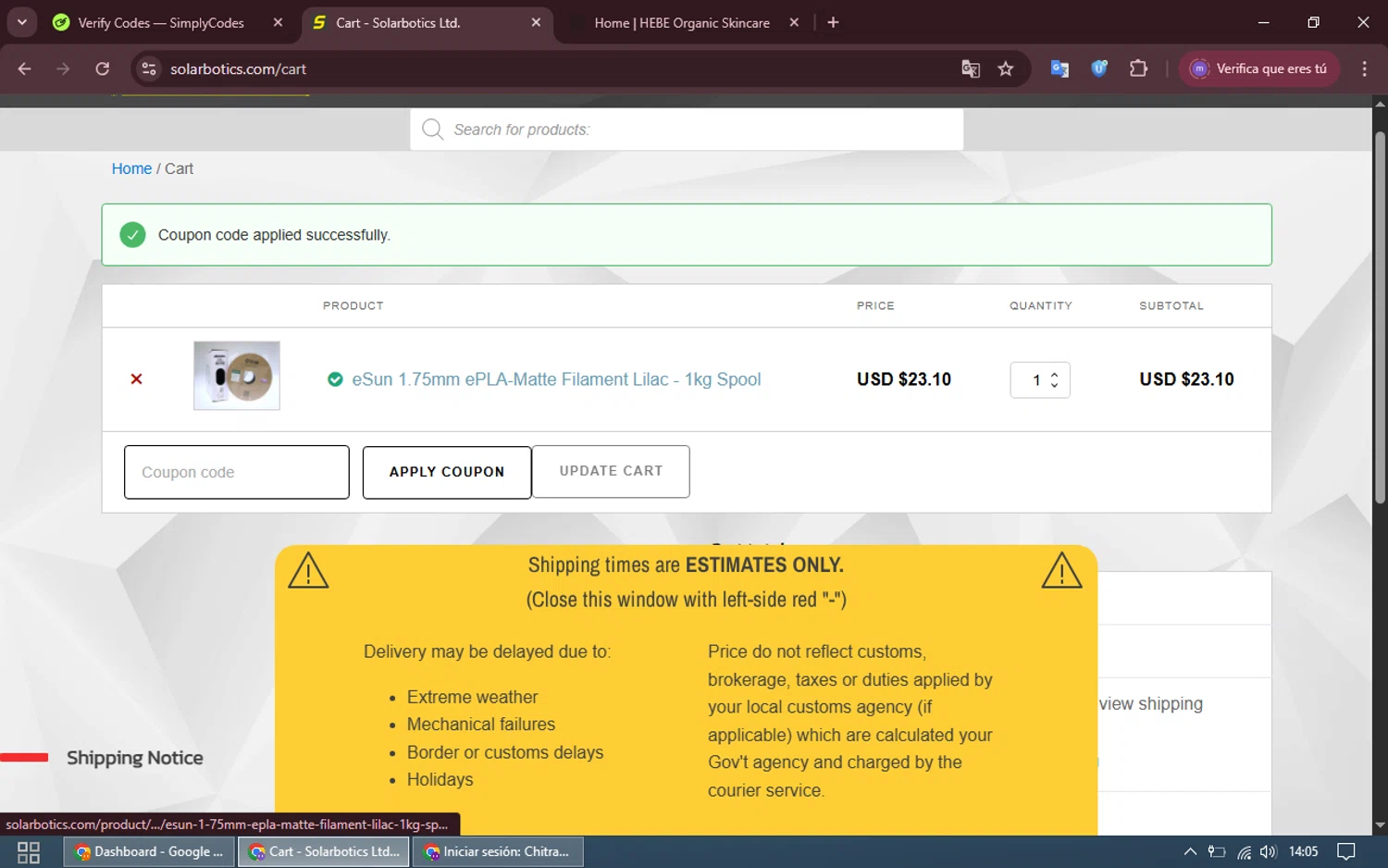This screenshot has width=1388, height=868.
Task: Remove eSun filament item with red X
Action: (x=136, y=378)
